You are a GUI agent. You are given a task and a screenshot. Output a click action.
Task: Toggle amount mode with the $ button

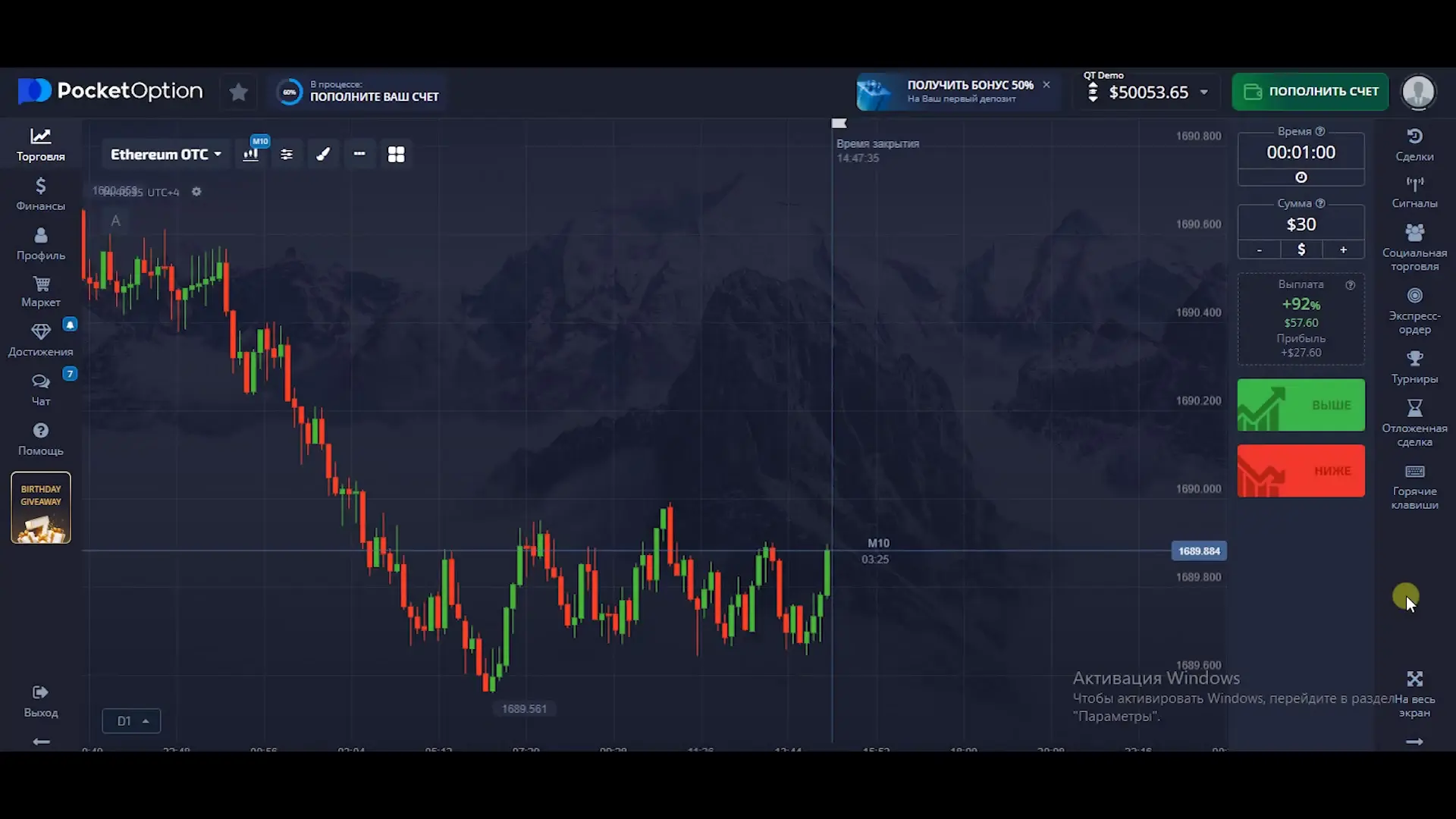1301,249
